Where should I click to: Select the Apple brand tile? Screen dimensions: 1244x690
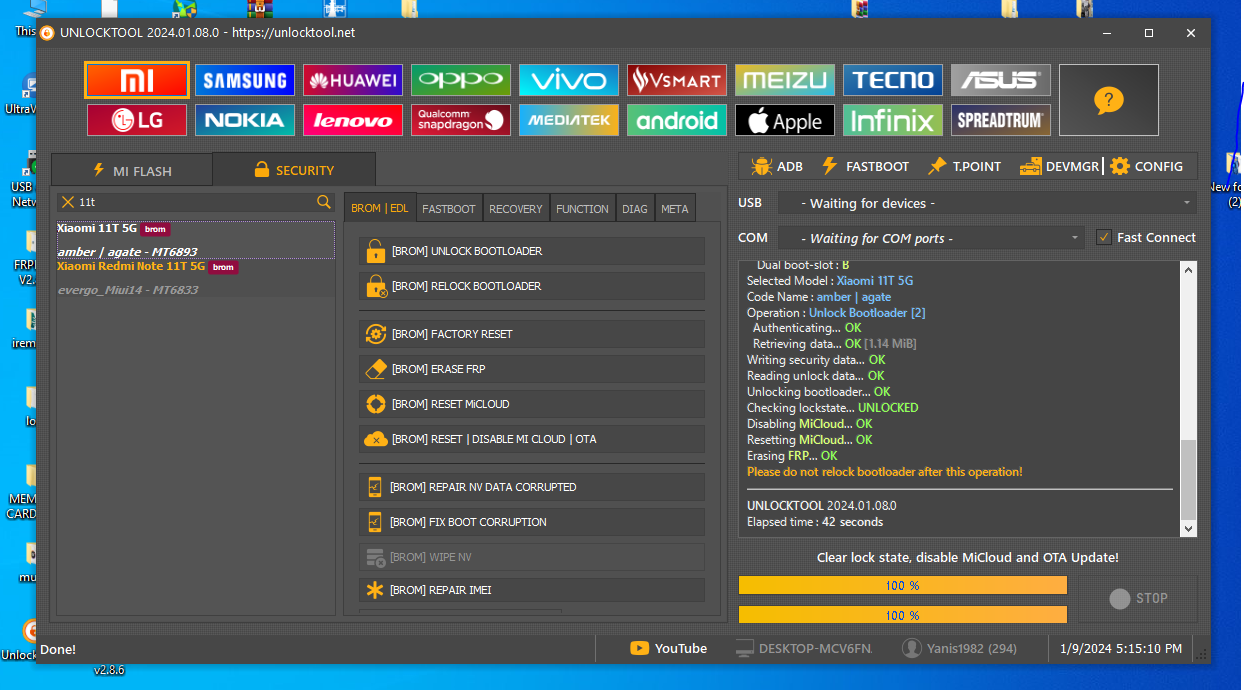[785, 120]
